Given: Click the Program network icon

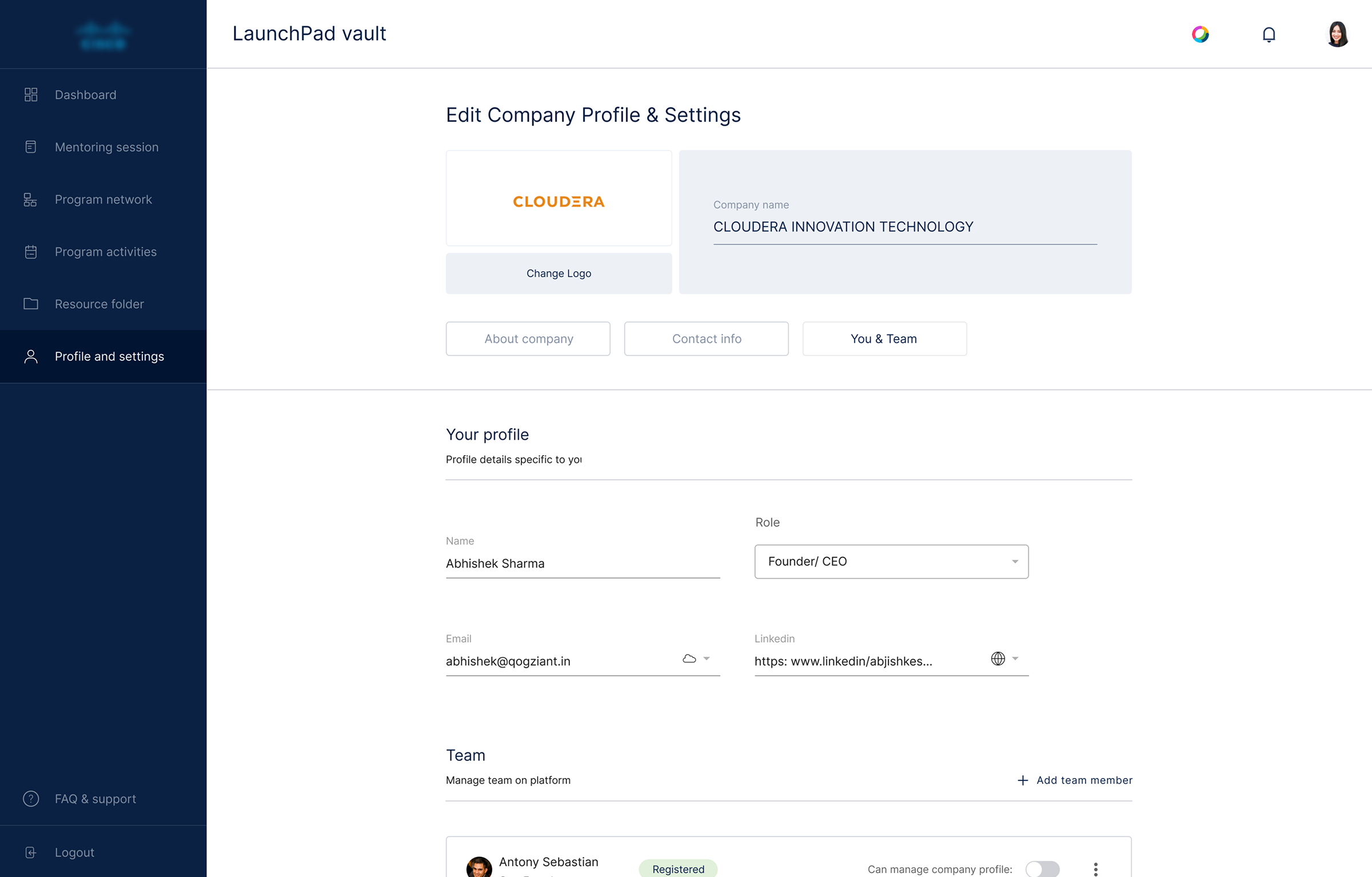Looking at the screenshot, I should click(x=30, y=200).
